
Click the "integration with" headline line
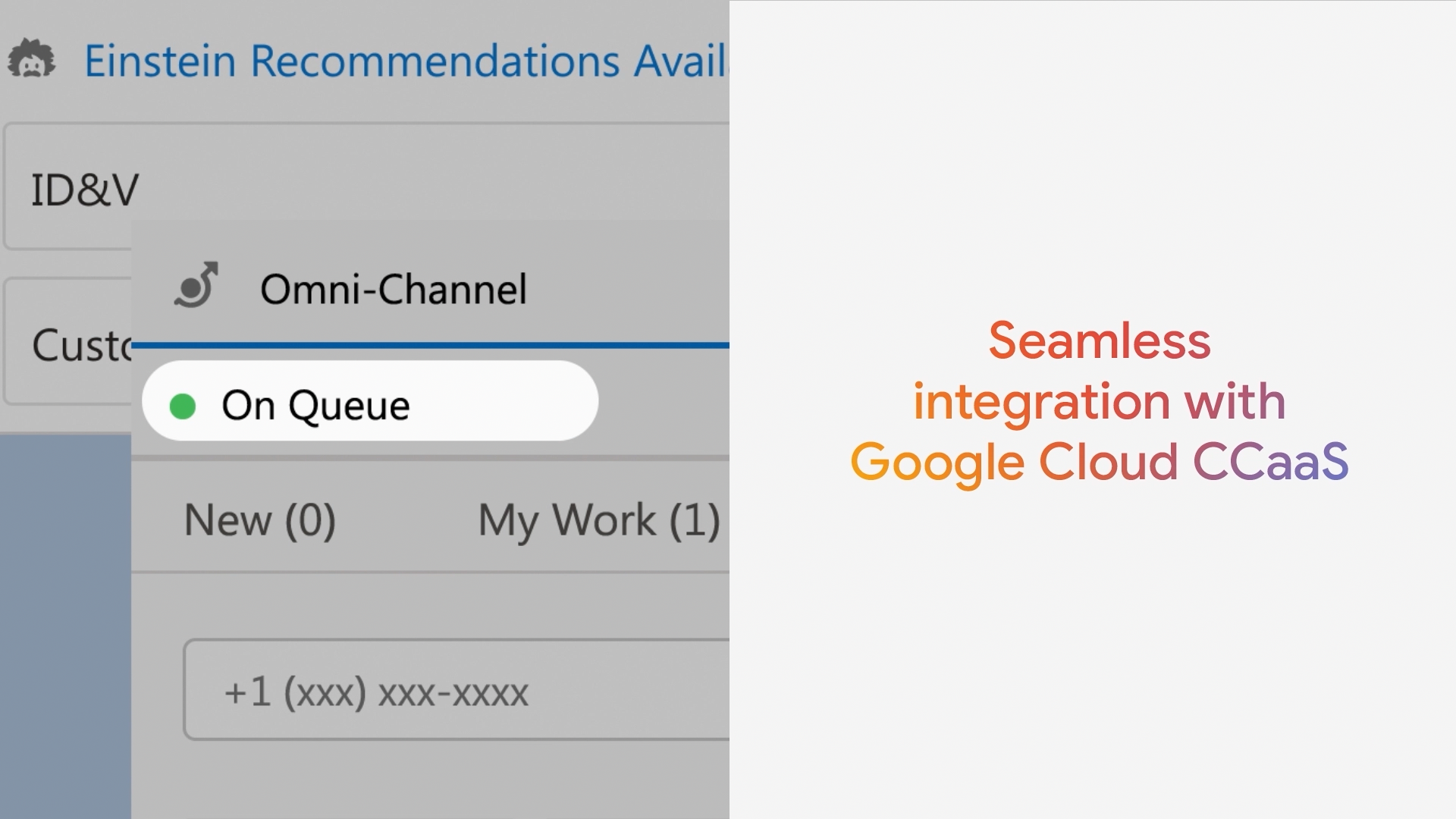tap(1099, 401)
